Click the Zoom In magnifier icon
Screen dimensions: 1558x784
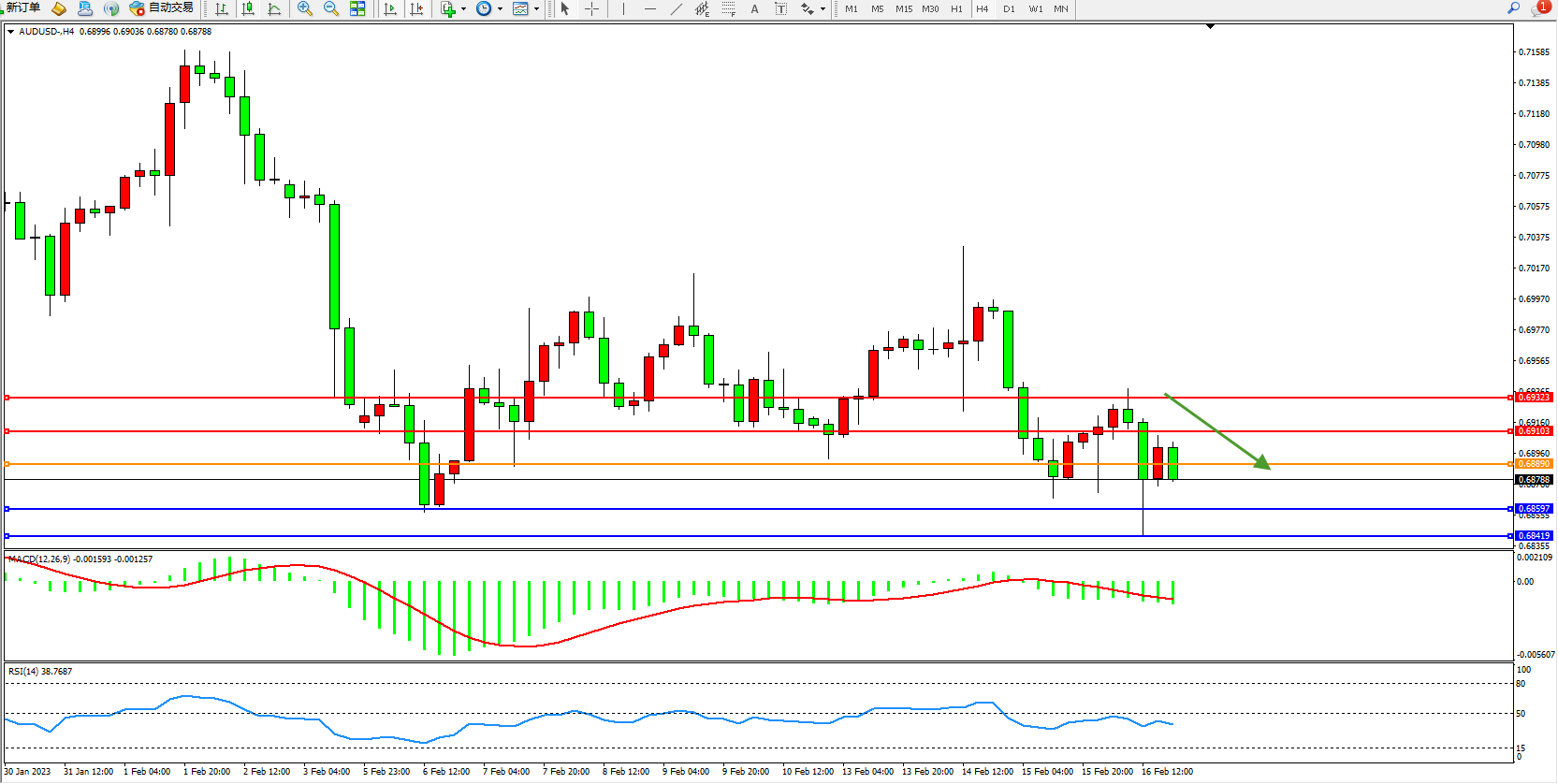click(x=305, y=8)
